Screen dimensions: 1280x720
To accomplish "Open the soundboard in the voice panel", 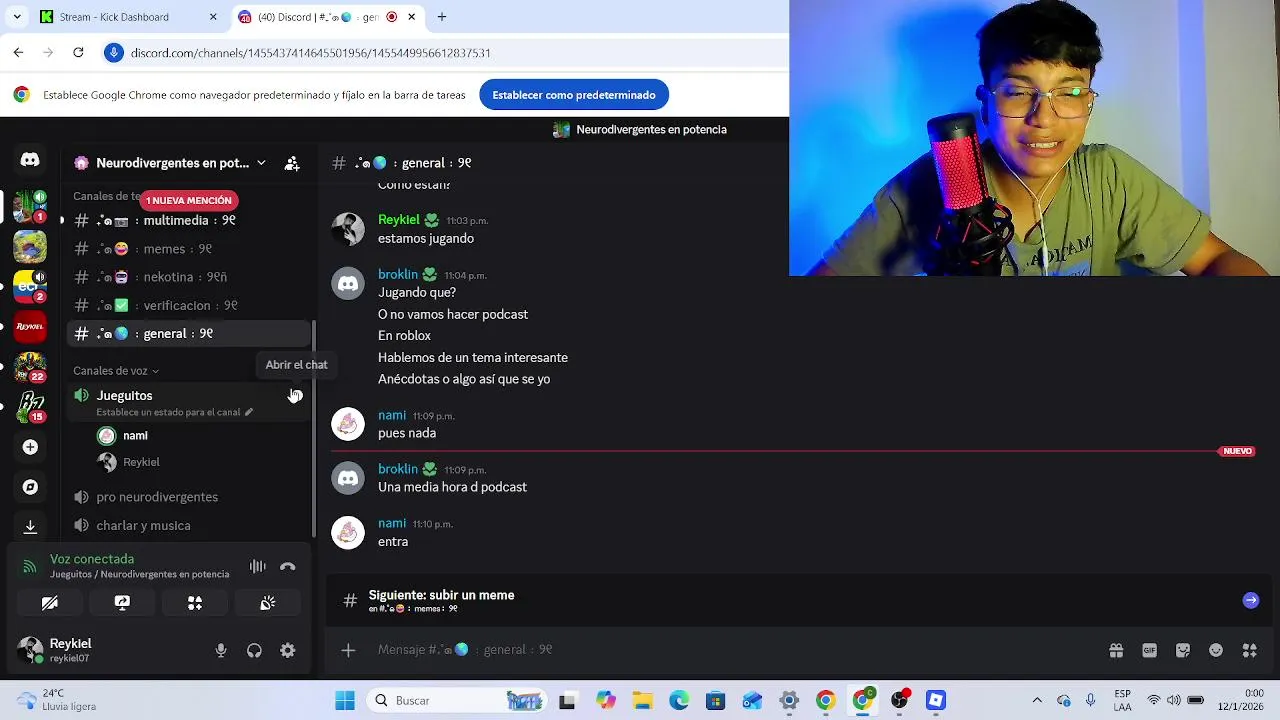I will tap(268, 603).
